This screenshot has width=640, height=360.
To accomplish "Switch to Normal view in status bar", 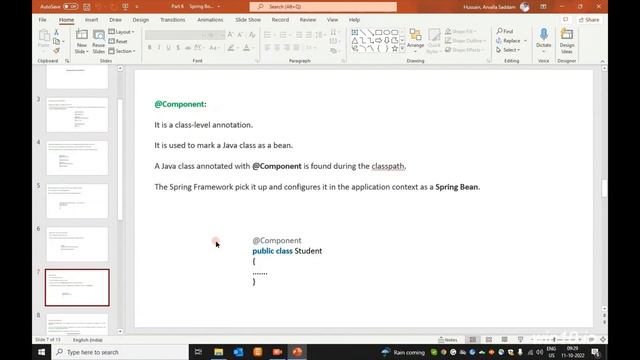I will (473, 340).
